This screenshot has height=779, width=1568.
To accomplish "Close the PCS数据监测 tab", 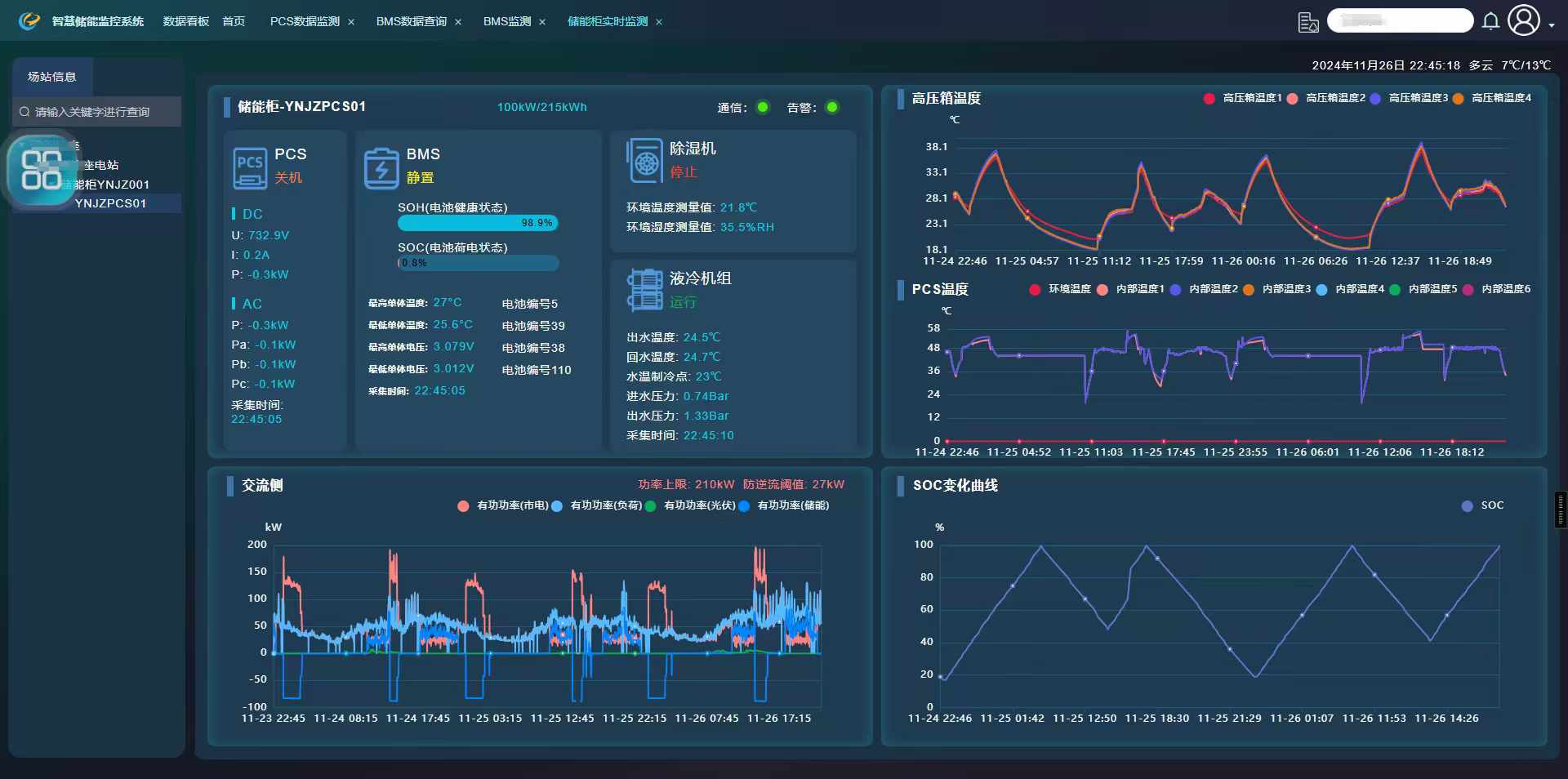I will pos(351,22).
